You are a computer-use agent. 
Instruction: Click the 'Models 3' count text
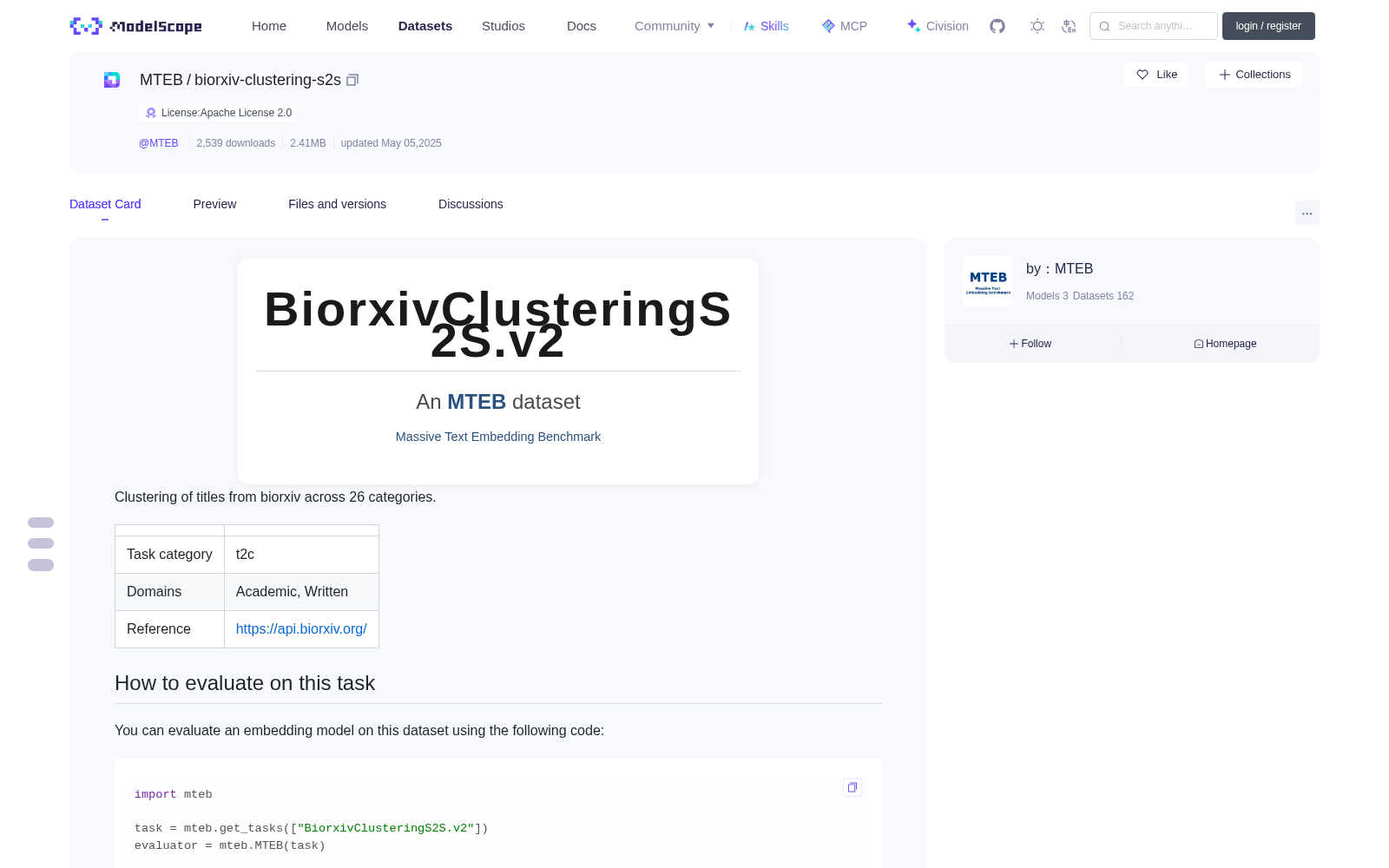1047,296
